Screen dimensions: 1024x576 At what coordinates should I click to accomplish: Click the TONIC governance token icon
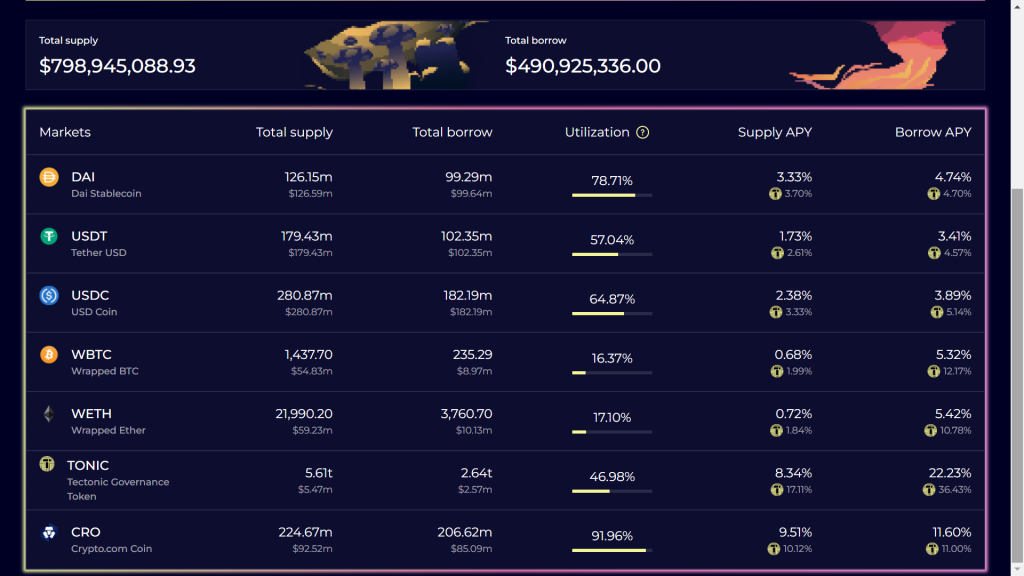pos(47,464)
